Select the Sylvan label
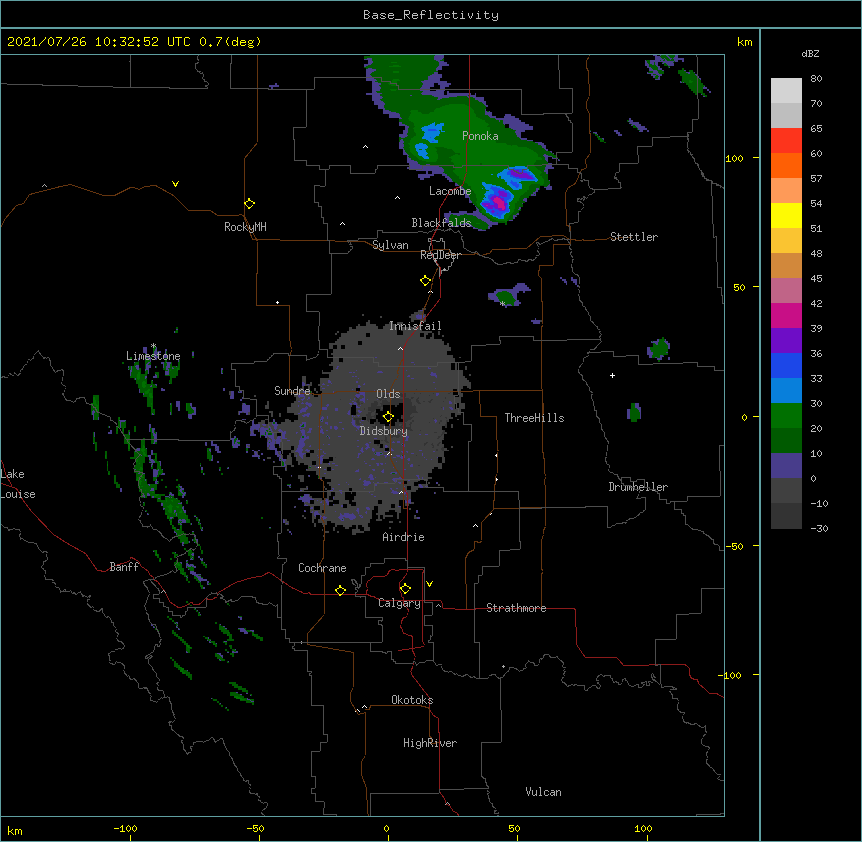Screen dimensions: 862x842 [390, 245]
